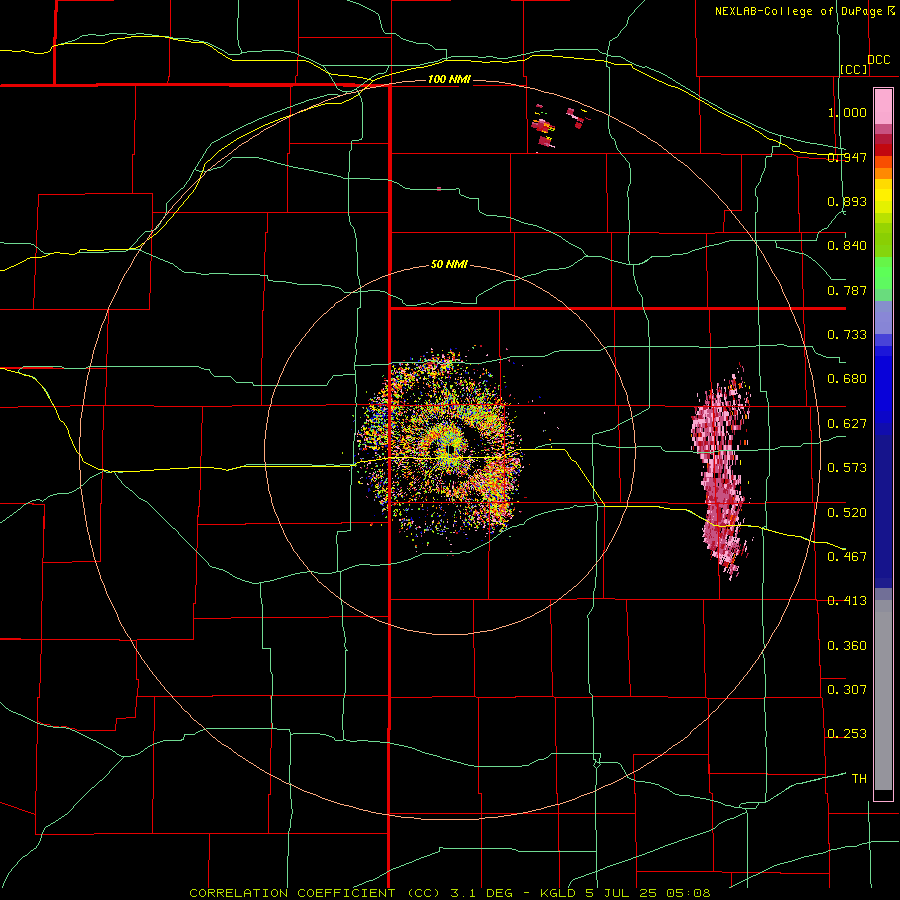Click the 0.573 scale value
The height and width of the screenshot is (900, 900).
click(x=847, y=468)
